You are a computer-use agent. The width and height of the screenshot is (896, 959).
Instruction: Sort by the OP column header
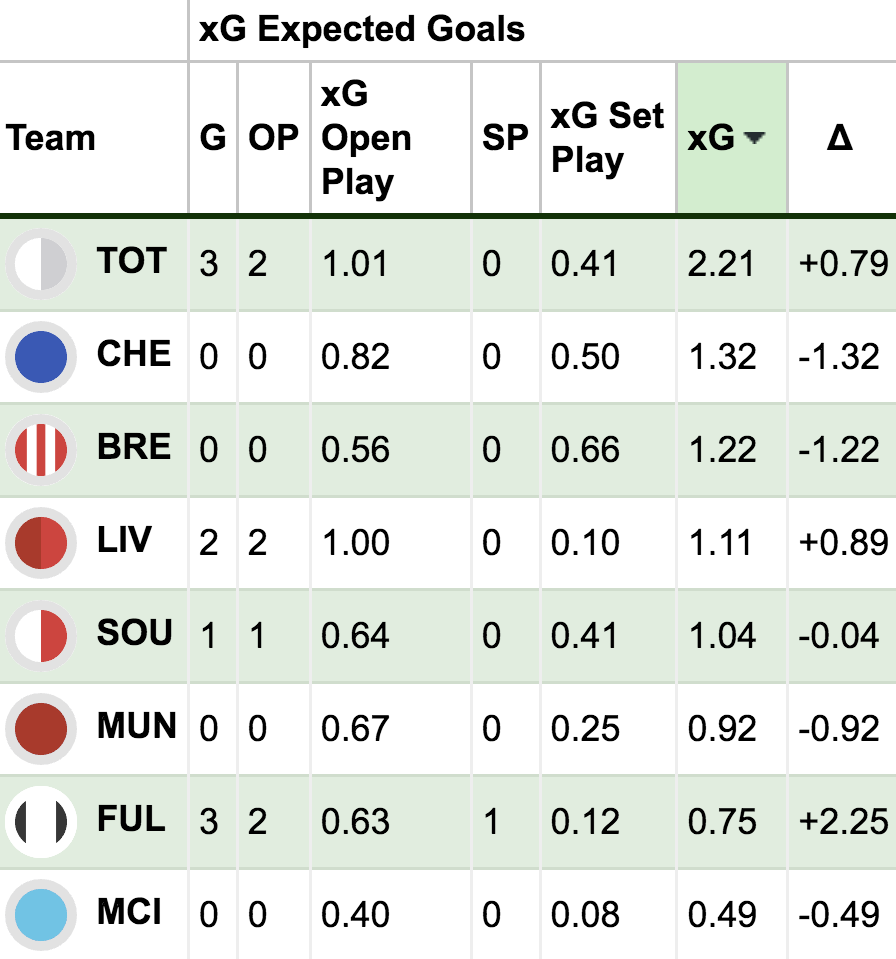[274, 138]
